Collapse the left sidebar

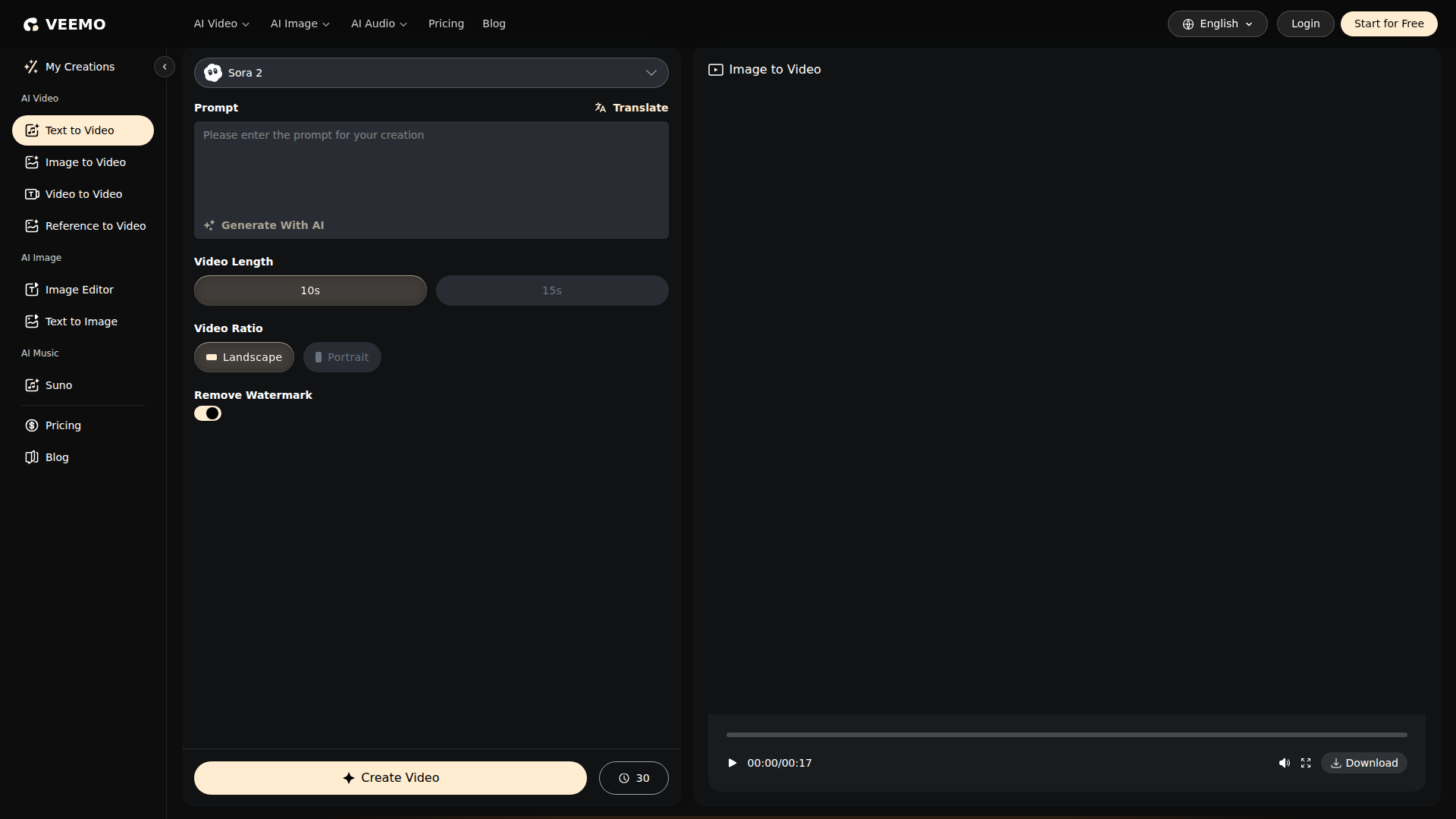pos(165,67)
